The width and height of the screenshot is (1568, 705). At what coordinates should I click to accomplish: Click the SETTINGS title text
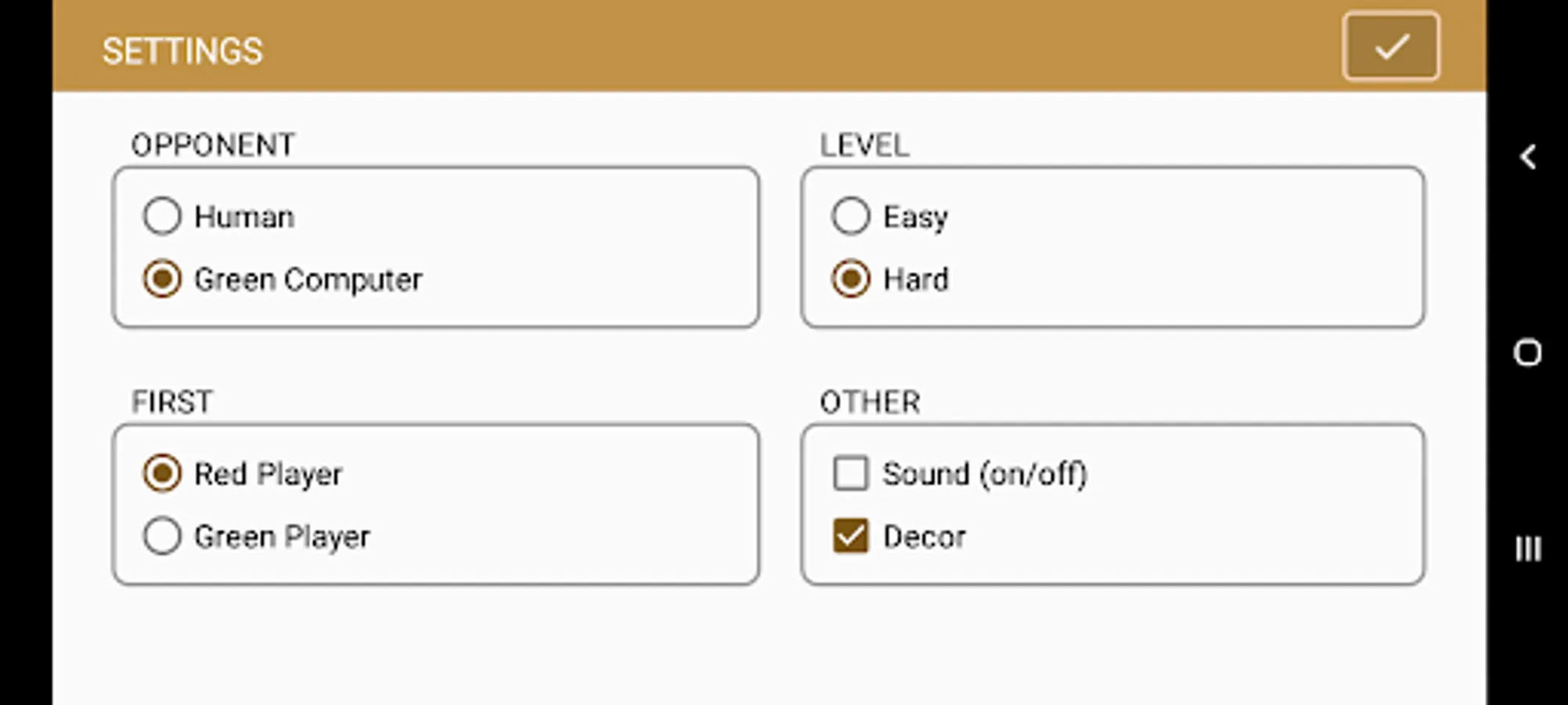coord(182,52)
